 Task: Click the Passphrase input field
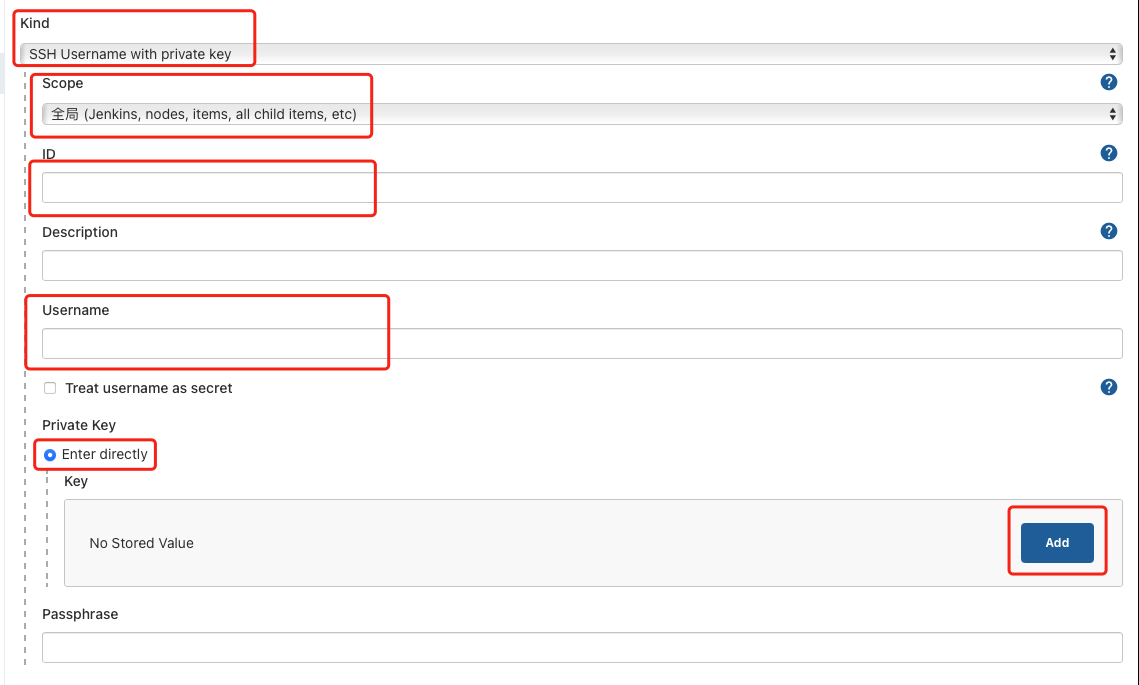[582, 647]
